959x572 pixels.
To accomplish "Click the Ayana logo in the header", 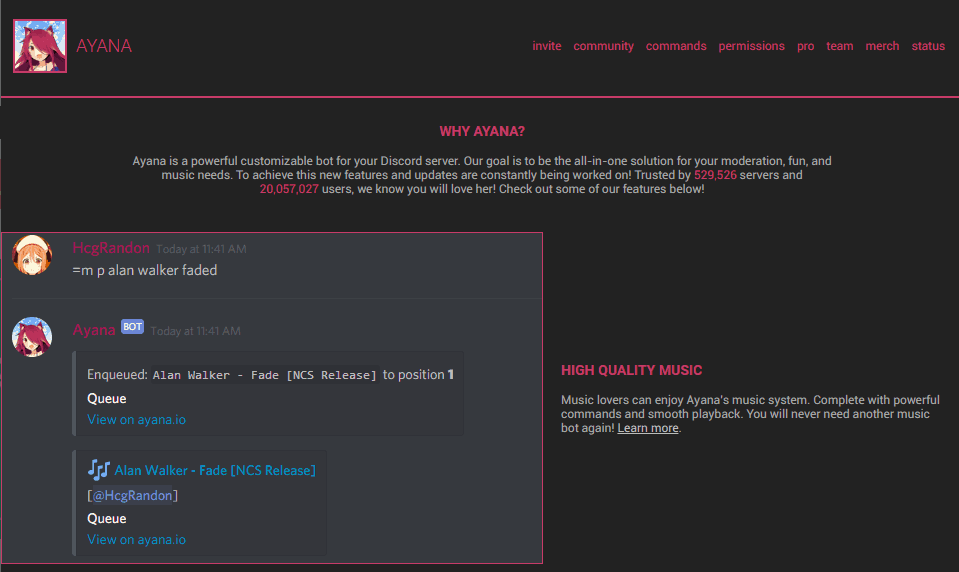I will (x=40, y=46).
